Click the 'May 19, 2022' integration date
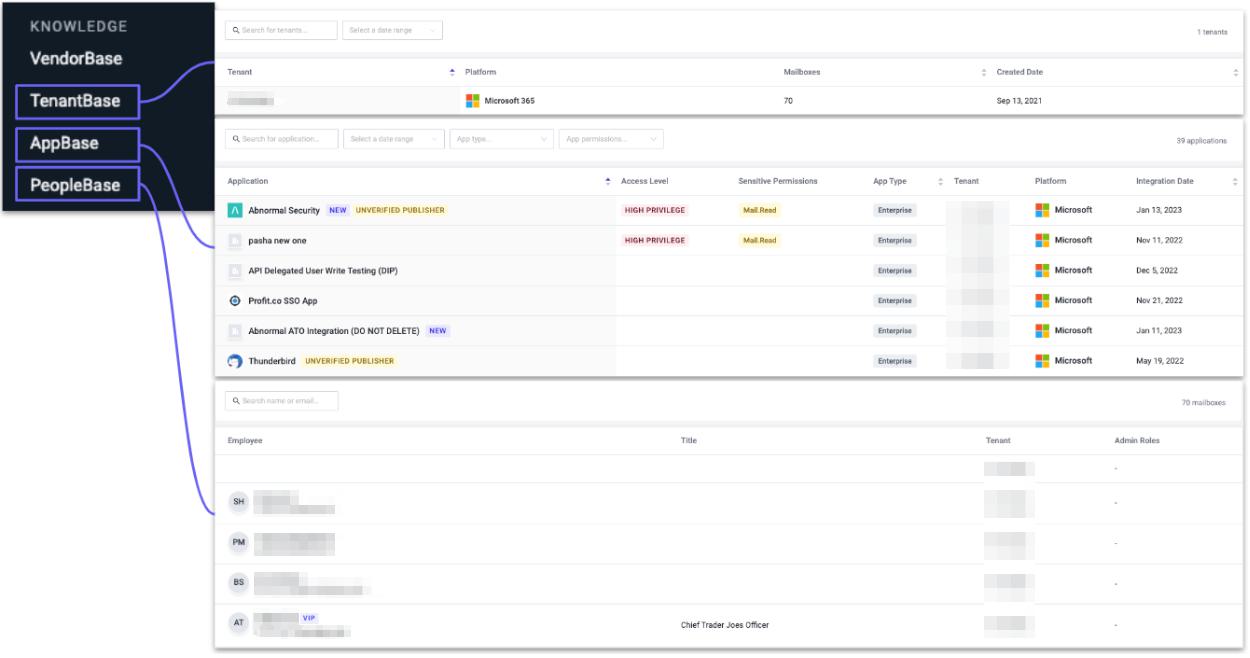Viewport: 1250px width, 658px height. tap(1159, 361)
